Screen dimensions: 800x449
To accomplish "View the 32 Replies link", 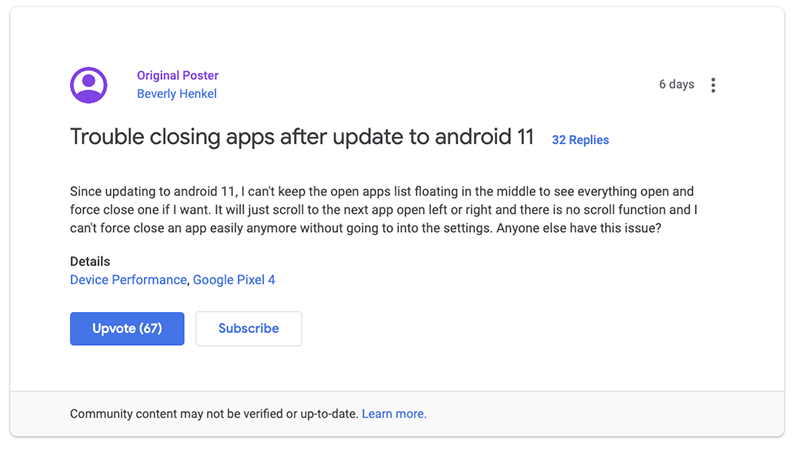I will [580, 140].
